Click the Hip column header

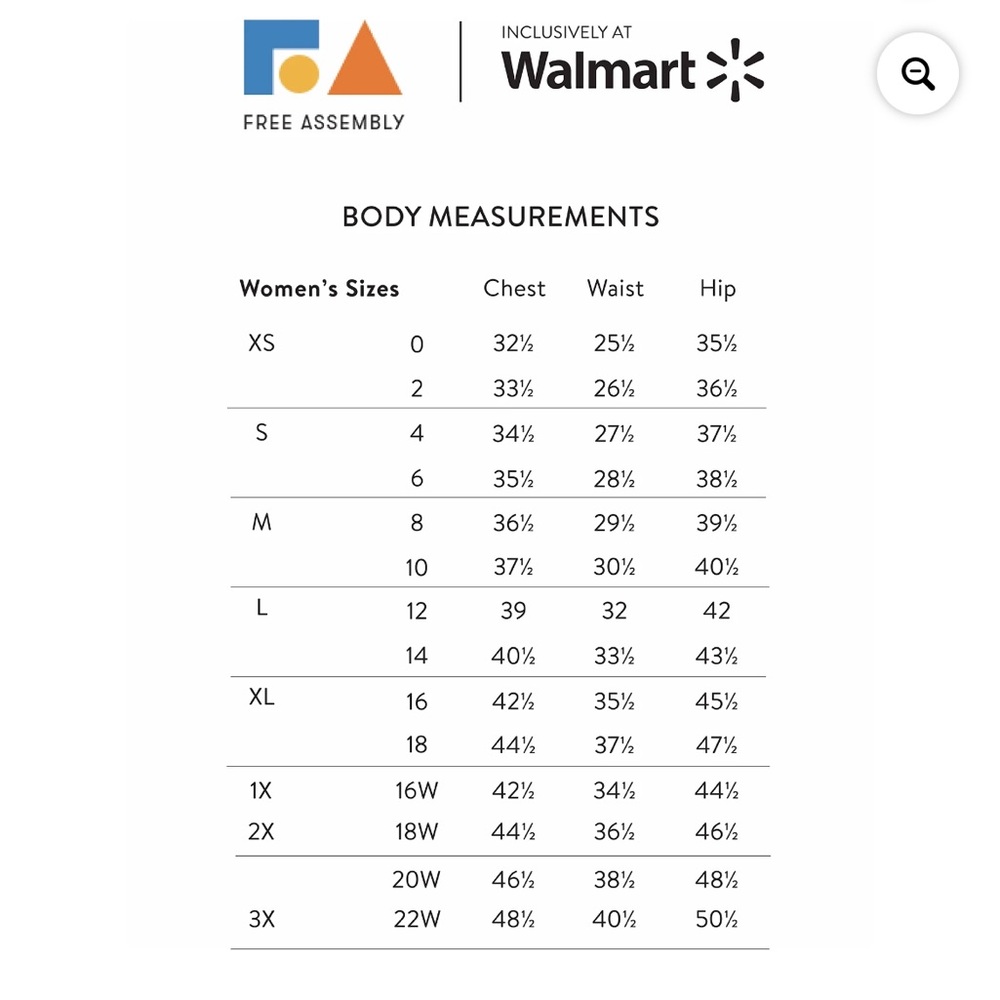point(717,289)
